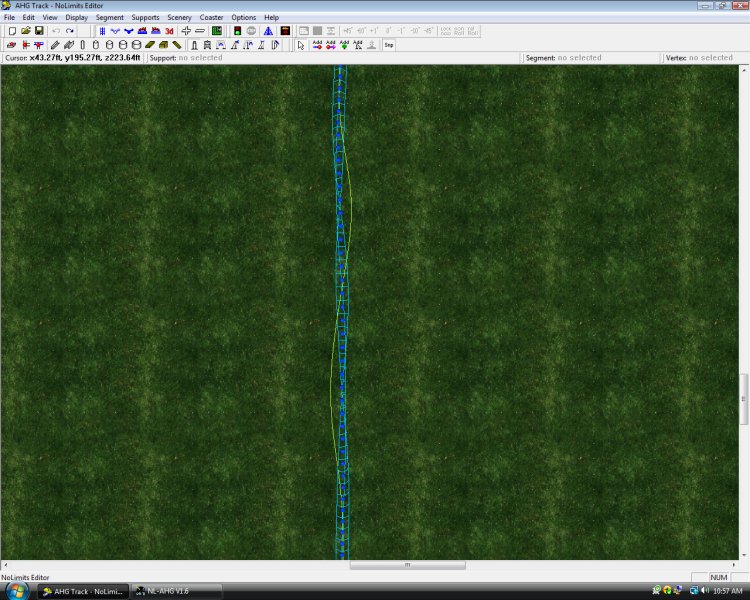The height and width of the screenshot is (600, 750).
Task: Redo the last edit
Action: coord(70,31)
